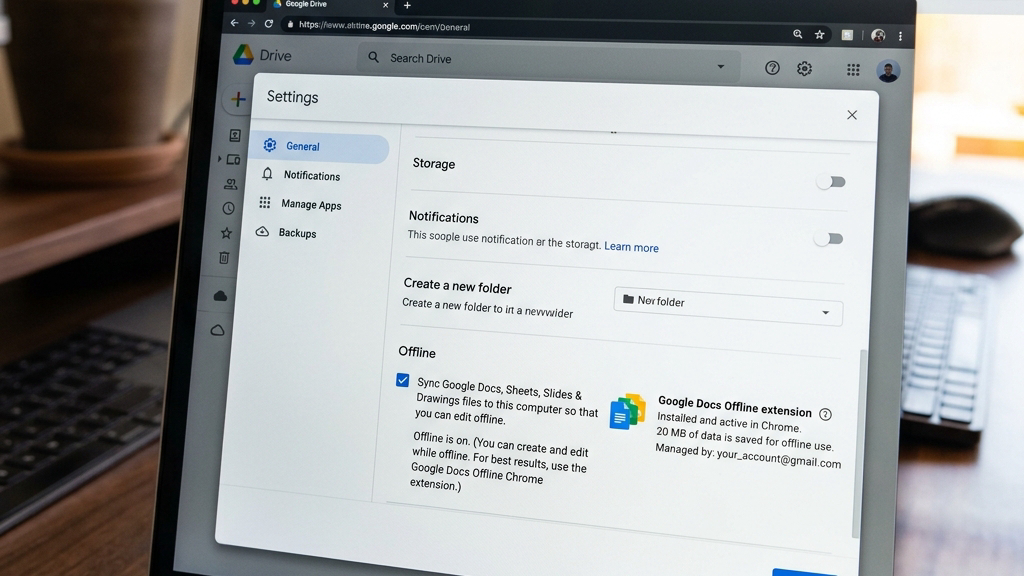
Task: Click the zoom magnifier in address bar
Action: coord(797,34)
